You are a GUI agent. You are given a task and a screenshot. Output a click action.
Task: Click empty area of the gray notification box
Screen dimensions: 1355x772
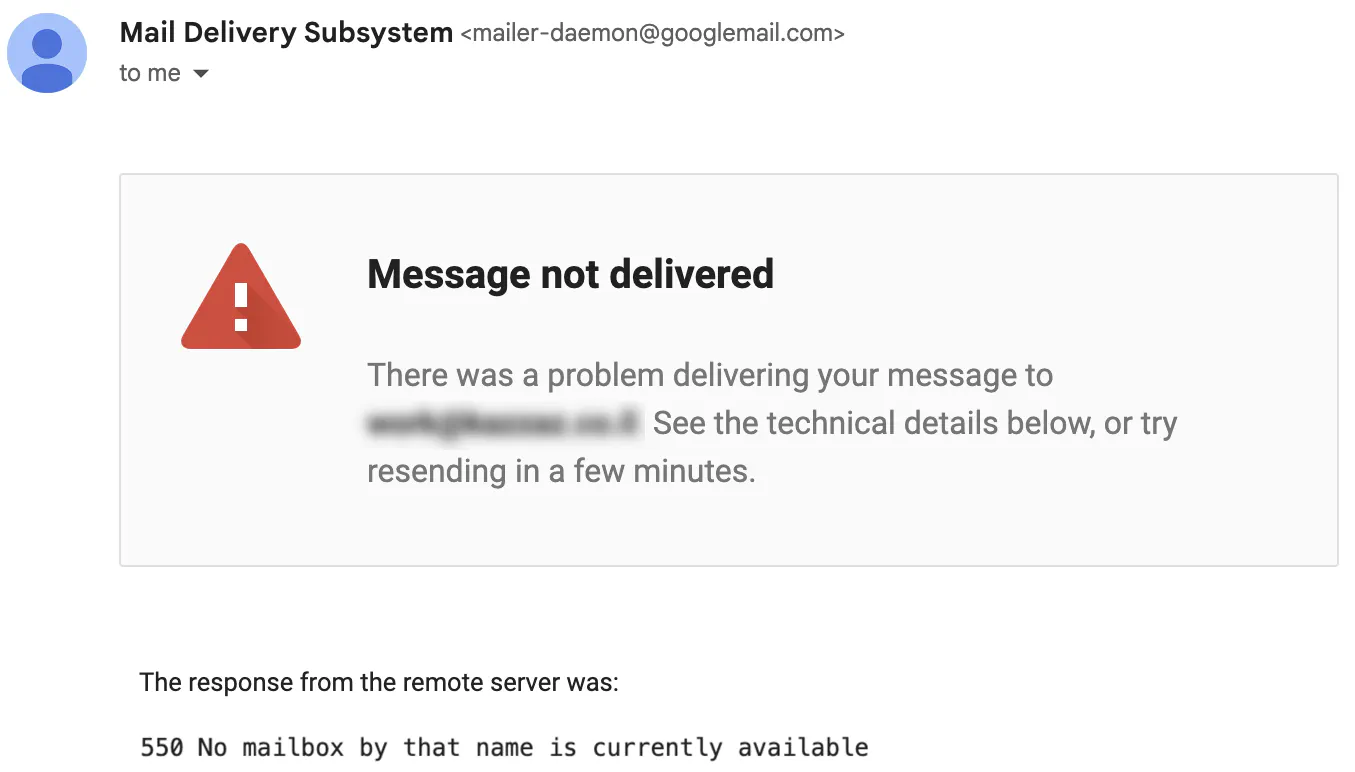click(1000, 510)
